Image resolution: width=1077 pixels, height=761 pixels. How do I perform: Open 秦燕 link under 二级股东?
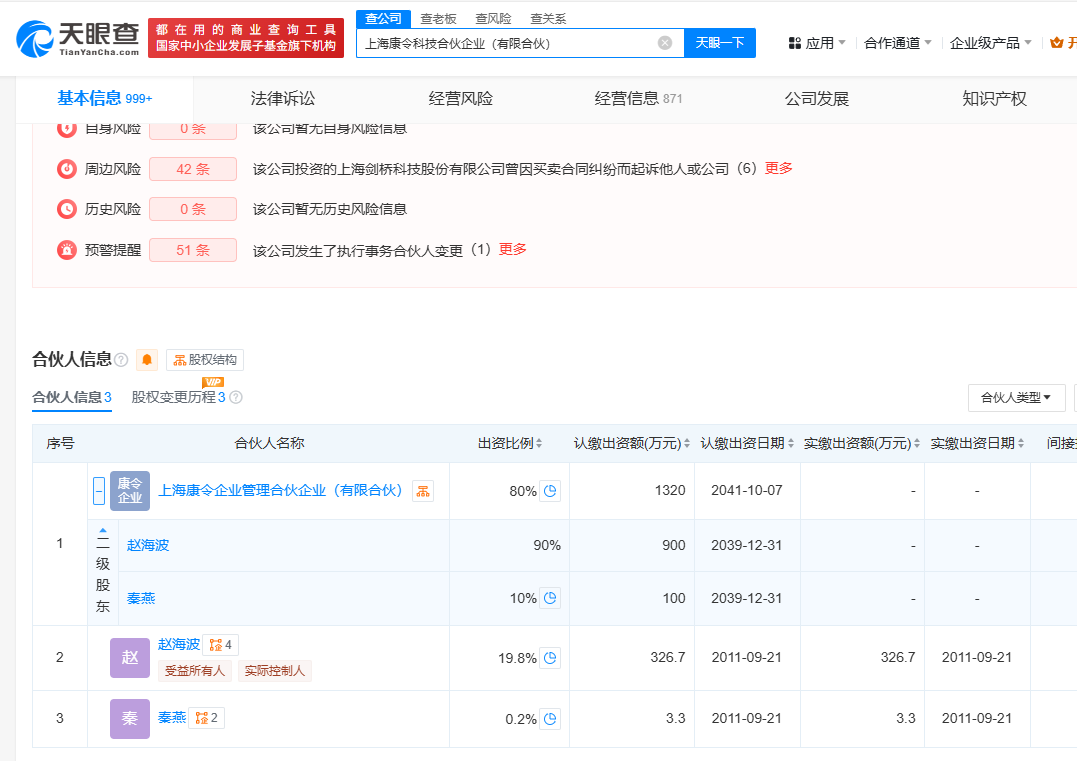click(141, 598)
